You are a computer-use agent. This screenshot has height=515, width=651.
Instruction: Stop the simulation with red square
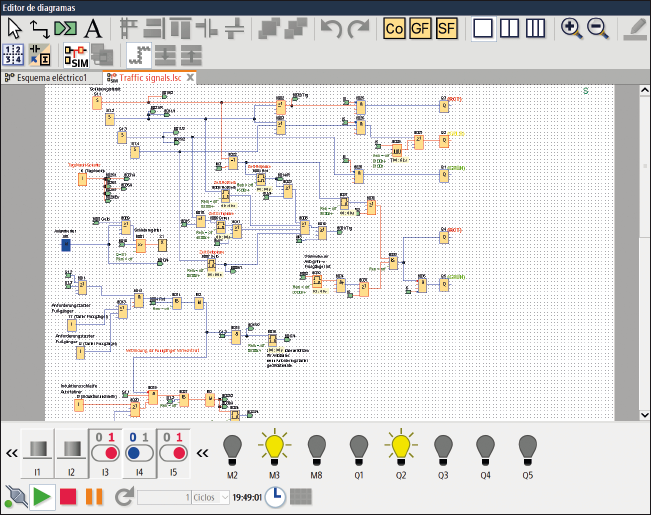(x=68, y=496)
